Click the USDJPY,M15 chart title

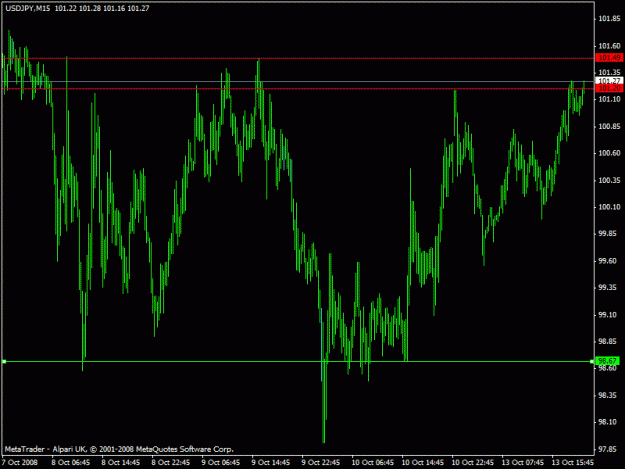click(28, 8)
